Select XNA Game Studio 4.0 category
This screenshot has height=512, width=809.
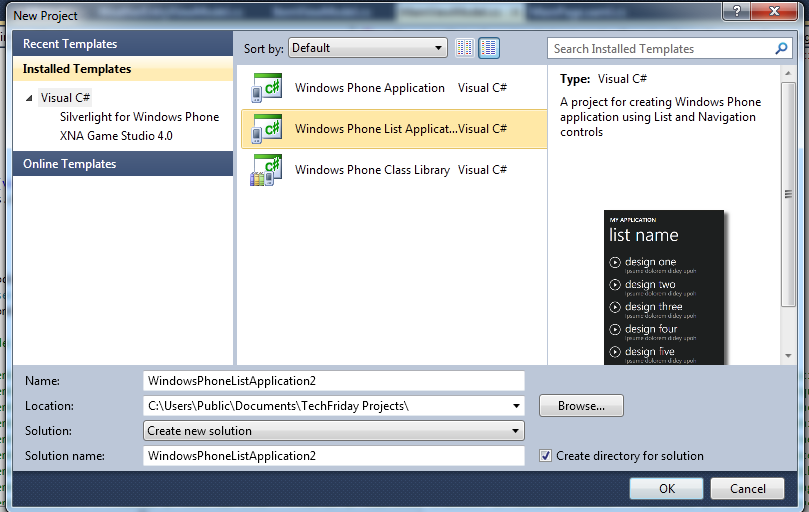pyautogui.click(x=116, y=135)
